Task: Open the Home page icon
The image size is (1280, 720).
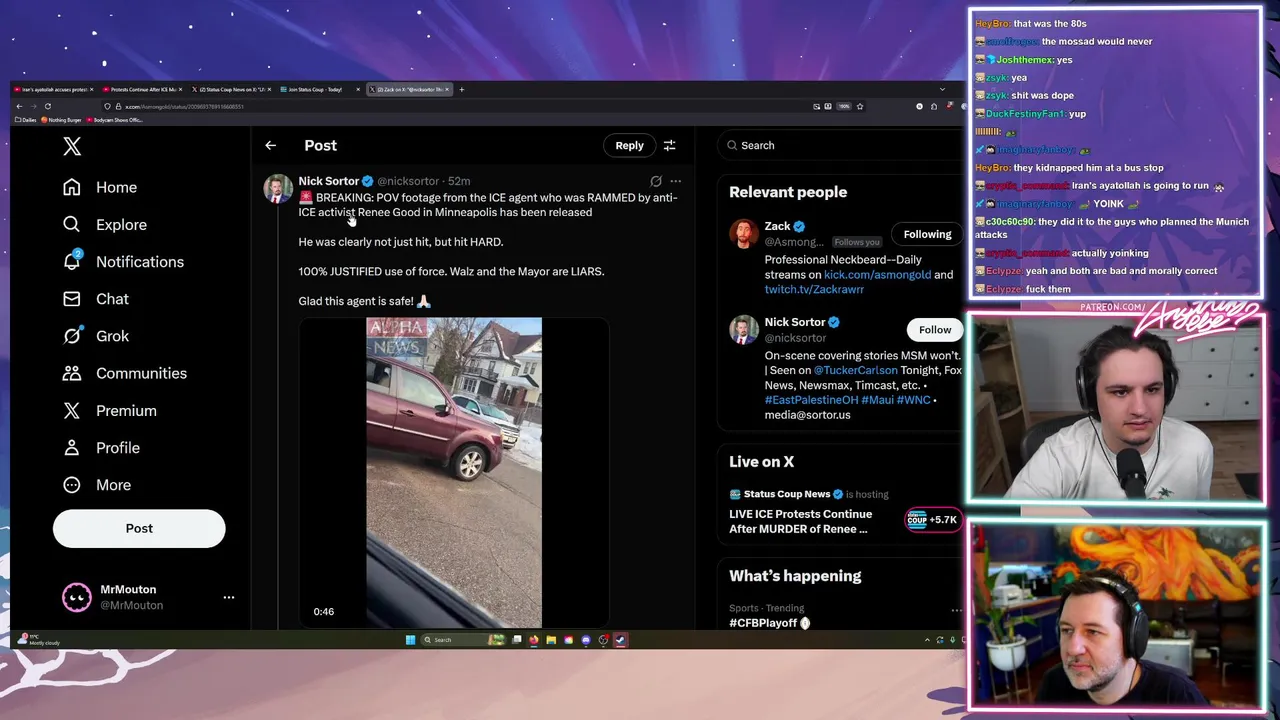Action: tap(71, 187)
